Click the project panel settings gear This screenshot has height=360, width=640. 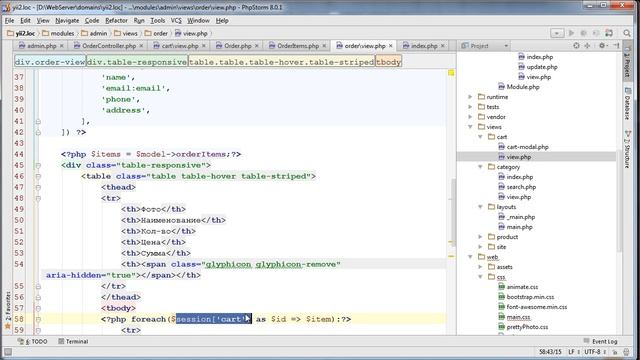(x=602, y=46)
